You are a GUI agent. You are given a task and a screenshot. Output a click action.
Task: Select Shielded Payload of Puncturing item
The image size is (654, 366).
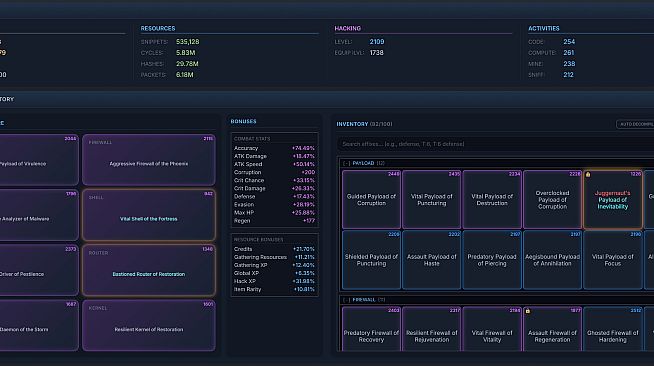click(371, 260)
